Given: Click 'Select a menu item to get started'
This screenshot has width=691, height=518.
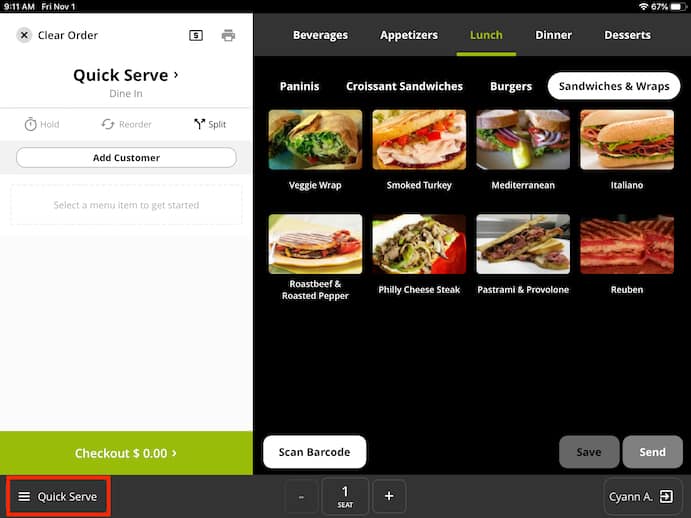Looking at the screenshot, I should coord(126,205).
